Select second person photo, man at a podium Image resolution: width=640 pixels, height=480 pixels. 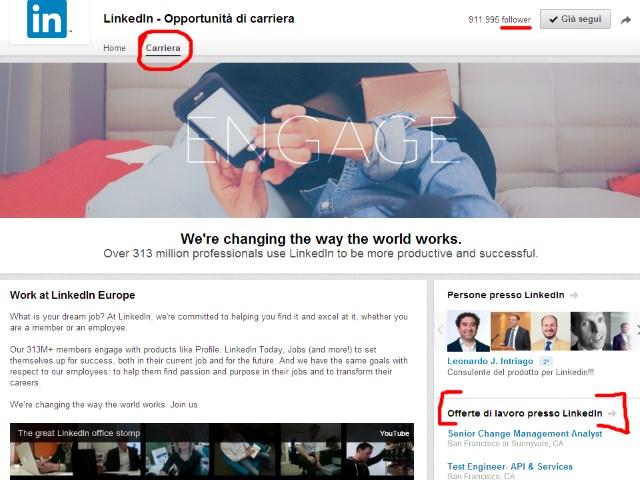(510, 331)
